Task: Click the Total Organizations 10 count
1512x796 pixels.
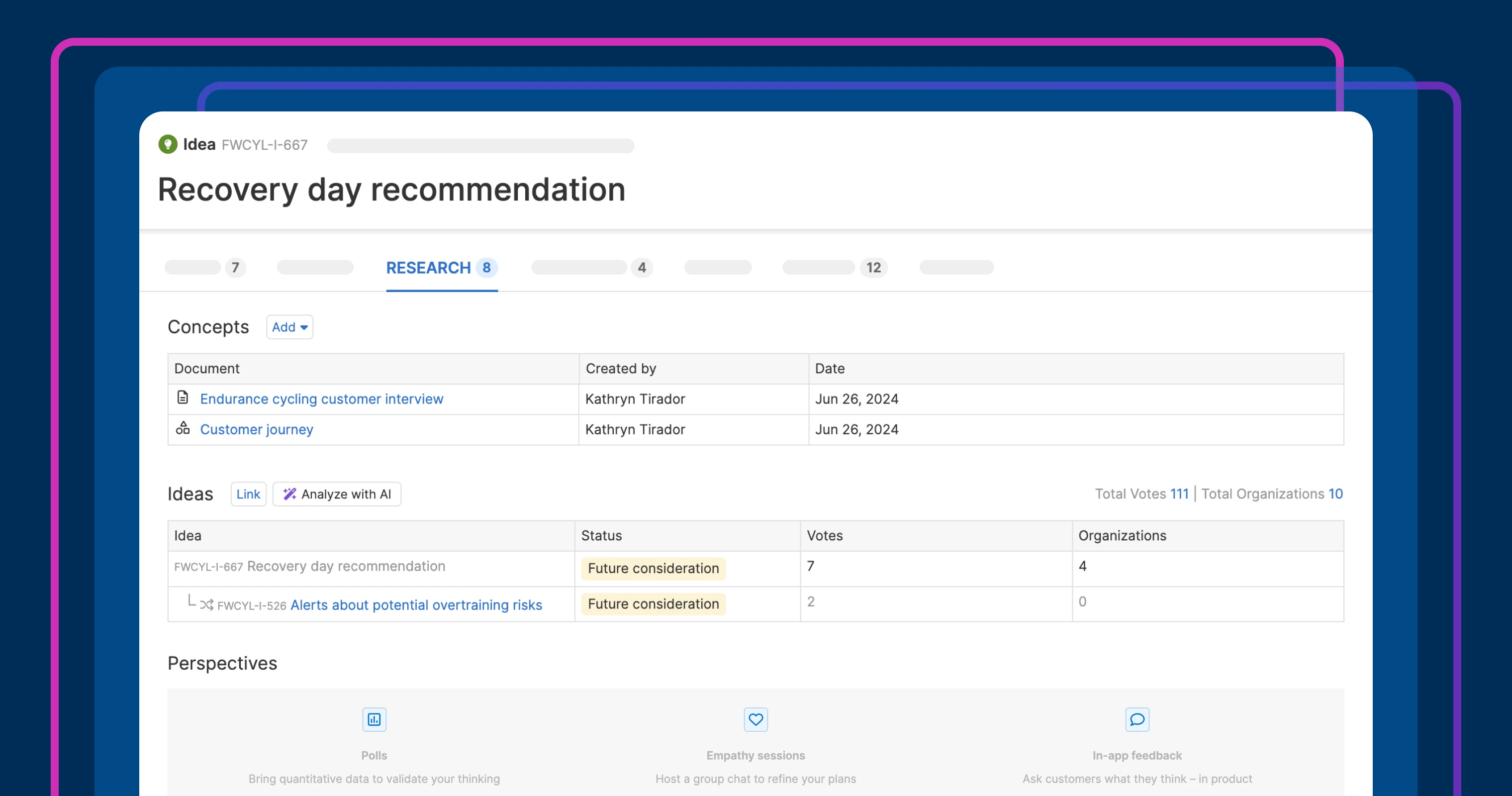Action: 1335,495
